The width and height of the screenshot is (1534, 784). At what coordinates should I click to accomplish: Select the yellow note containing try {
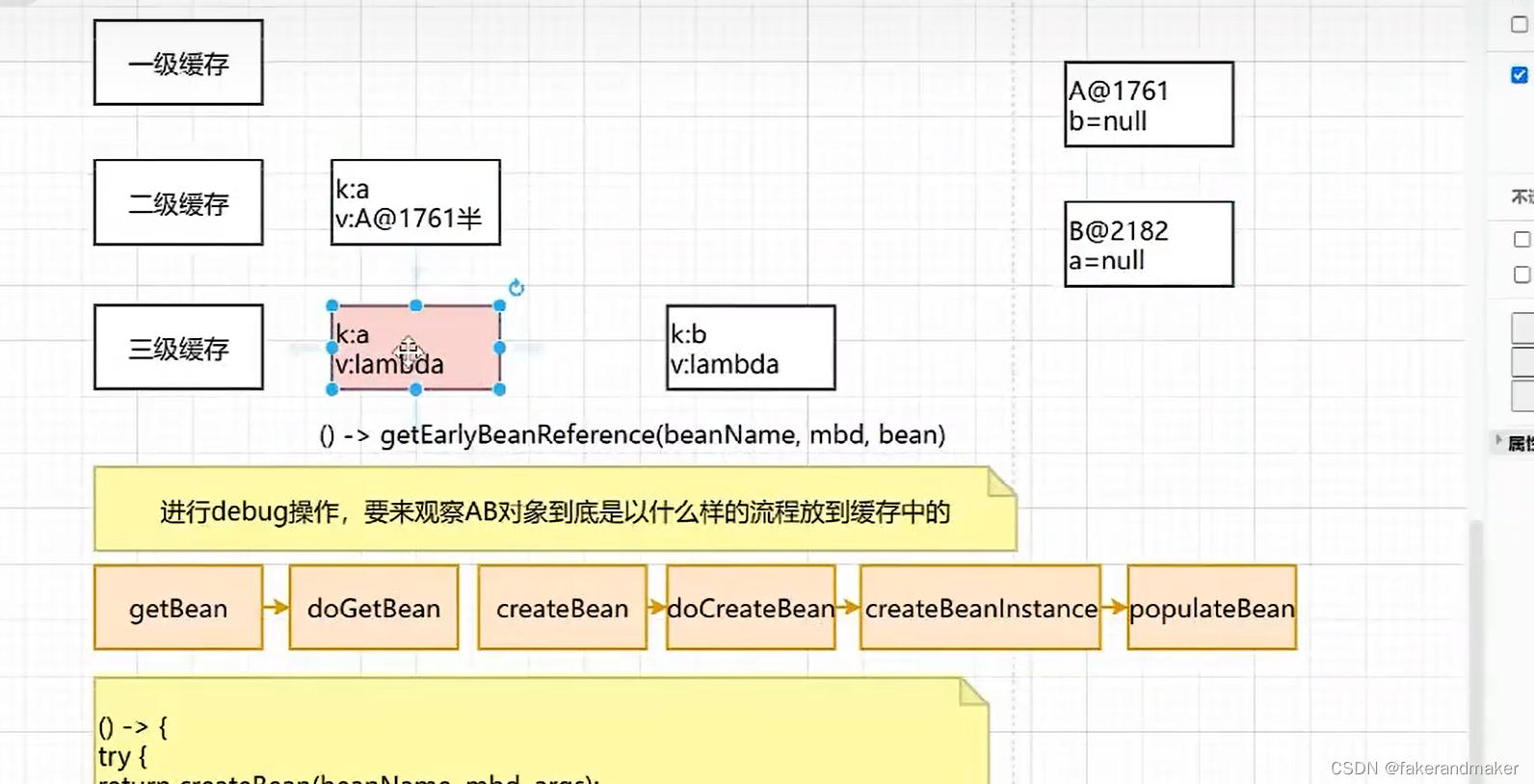tap(541, 731)
